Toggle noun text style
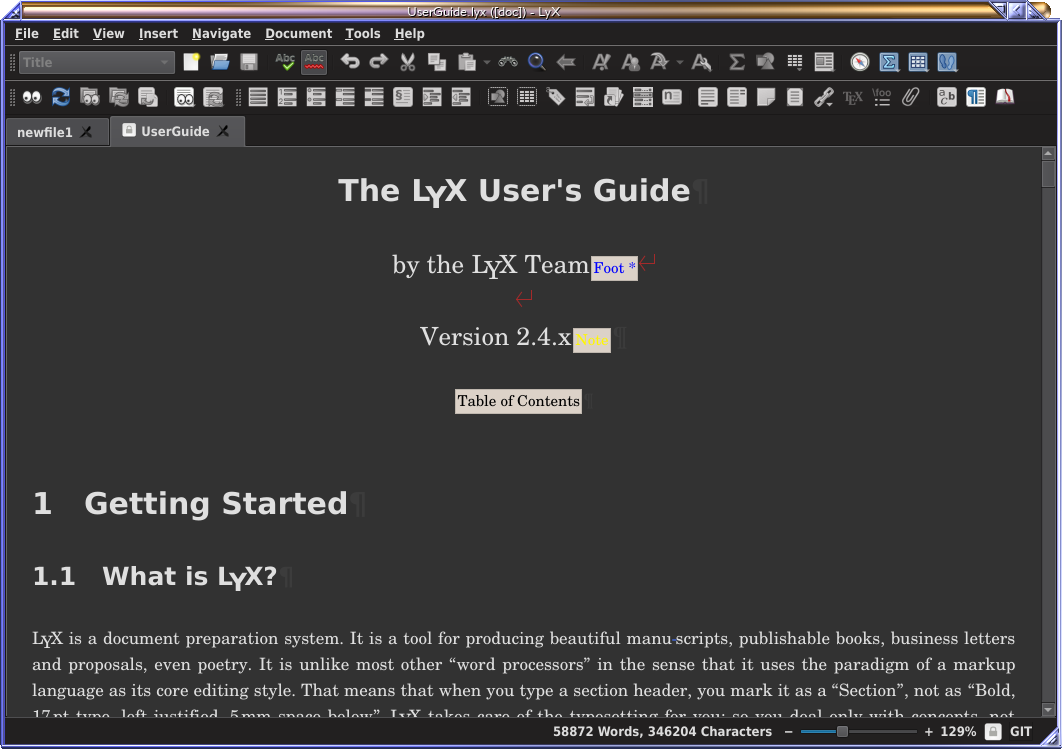Screen dimensions: 1062x749 pos(631,62)
